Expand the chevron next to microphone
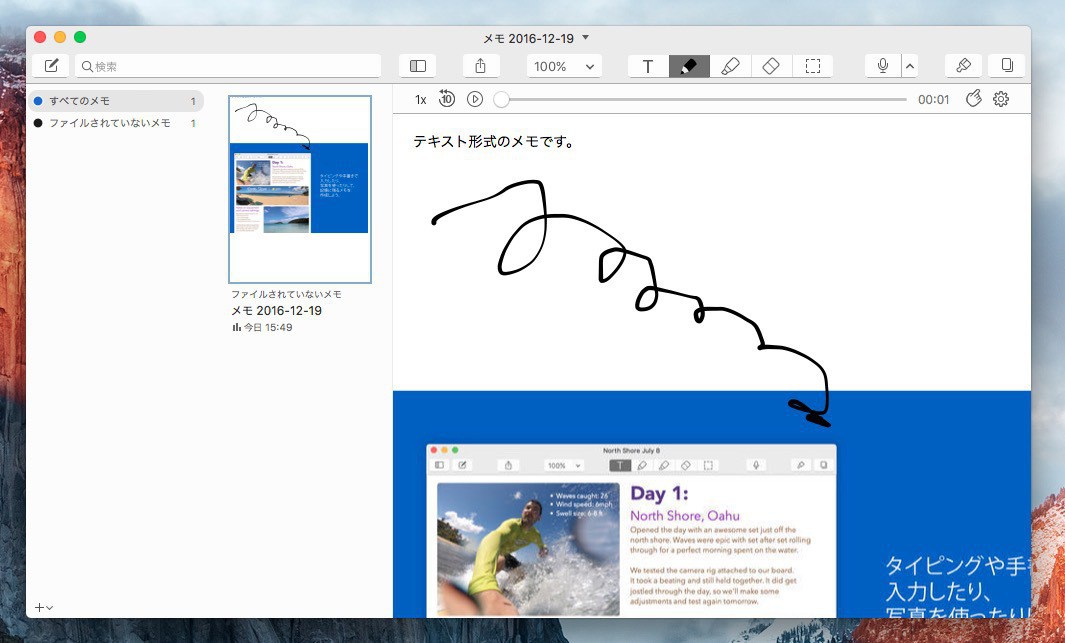This screenshot has height=643, width=1065. pos(909,66)
